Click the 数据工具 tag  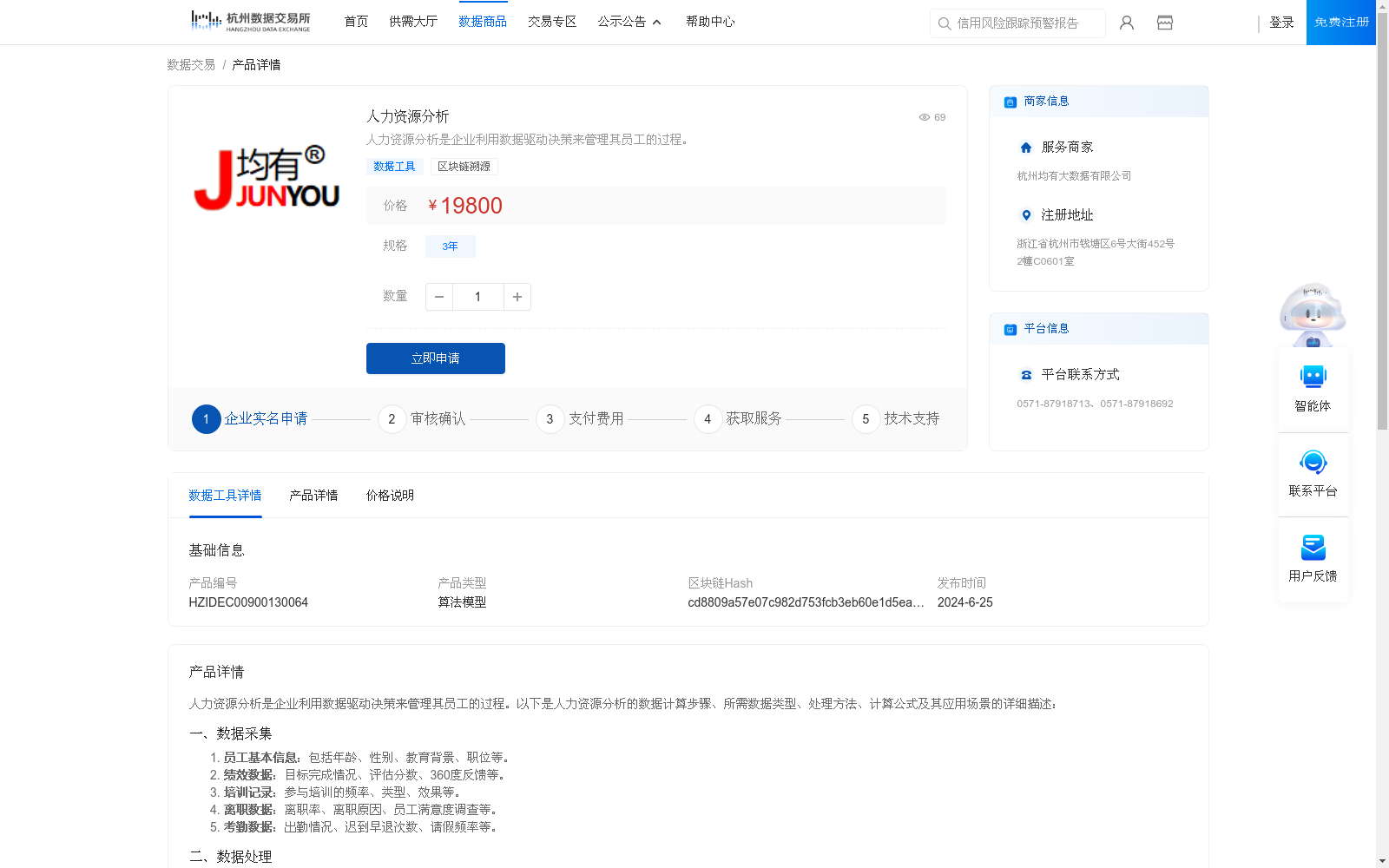[394, 167]
